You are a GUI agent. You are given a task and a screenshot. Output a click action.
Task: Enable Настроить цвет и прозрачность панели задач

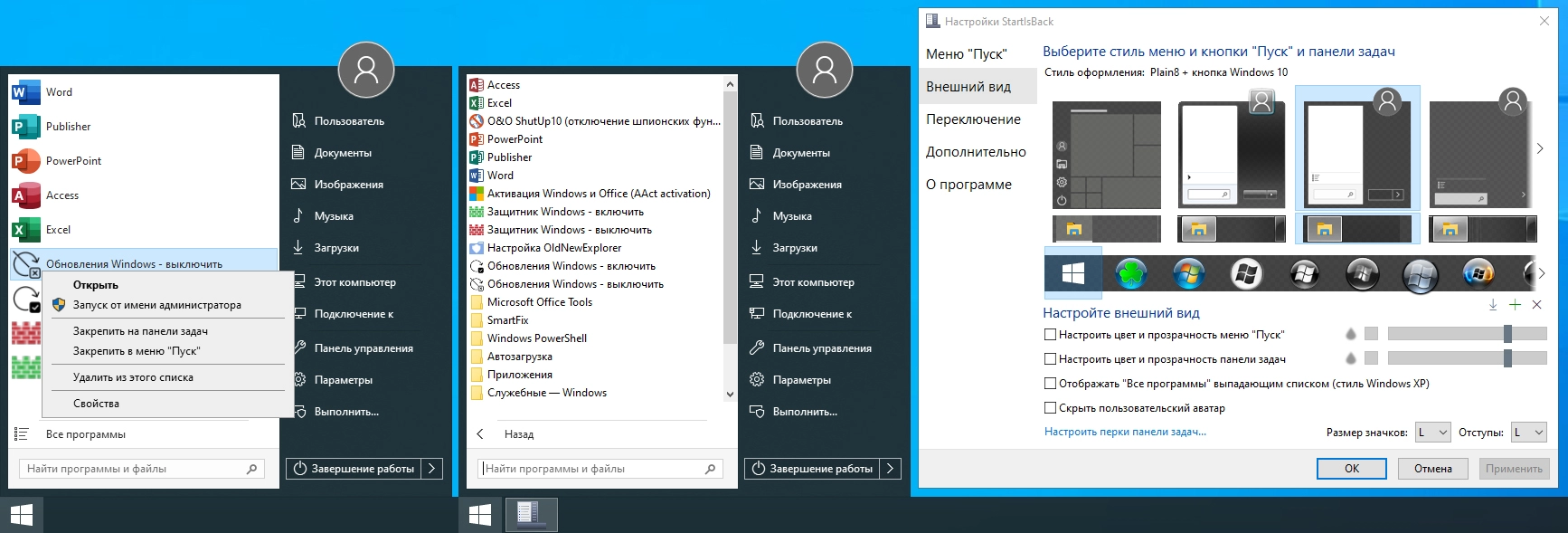tap(1050, 359)
